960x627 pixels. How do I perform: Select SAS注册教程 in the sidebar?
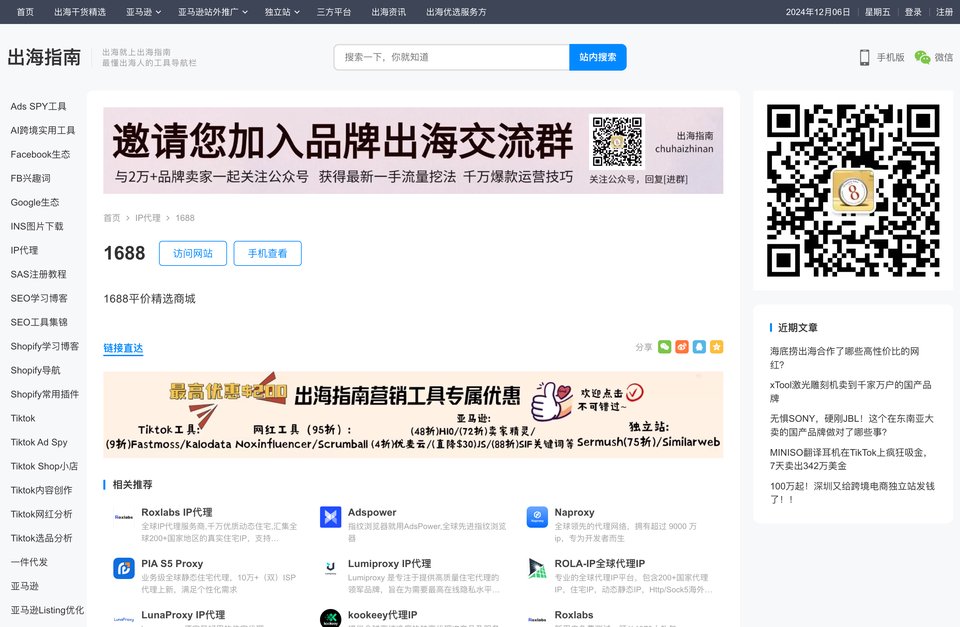tap(38, 274)
